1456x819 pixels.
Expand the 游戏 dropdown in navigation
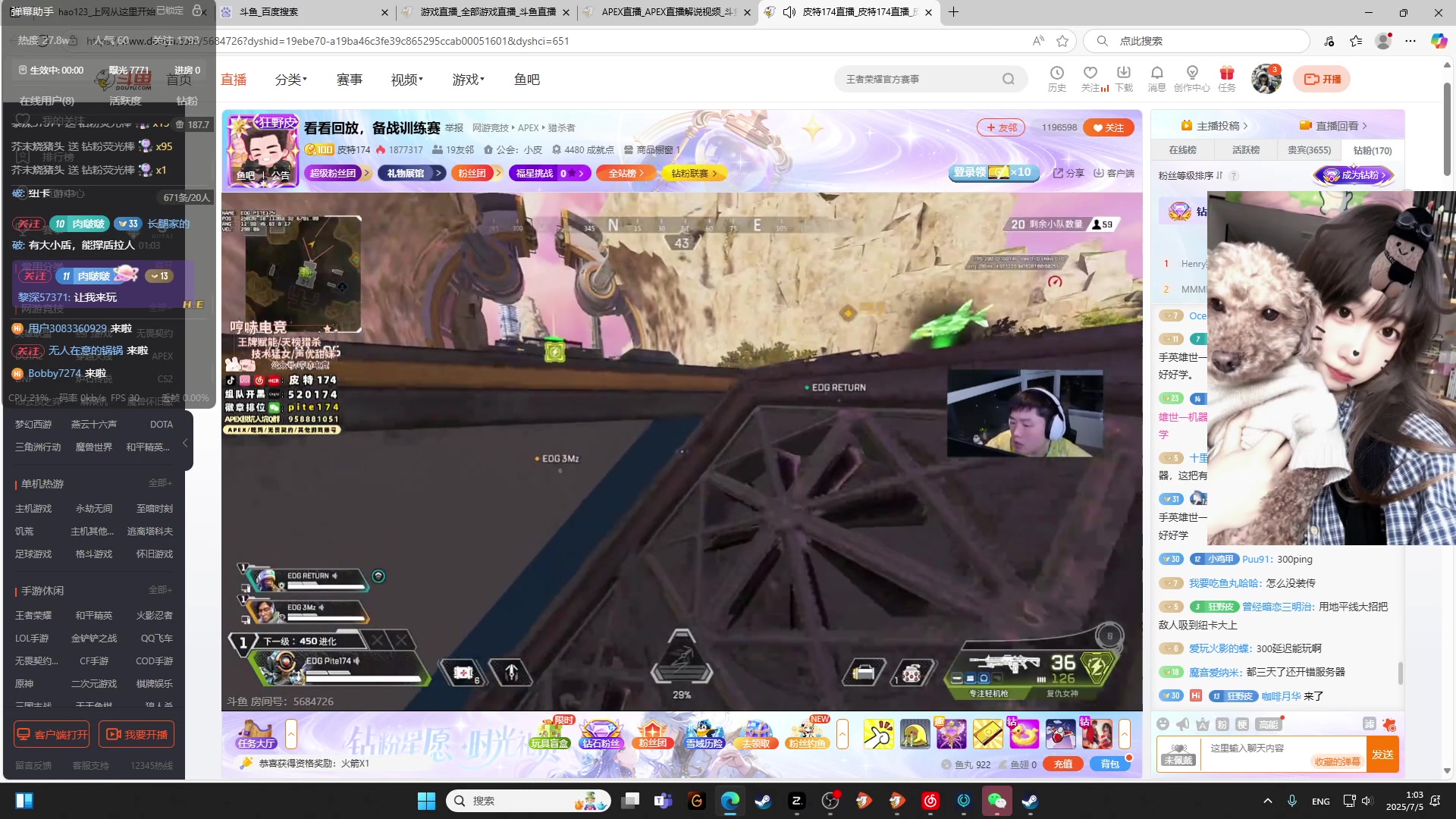tap(468, 80)
